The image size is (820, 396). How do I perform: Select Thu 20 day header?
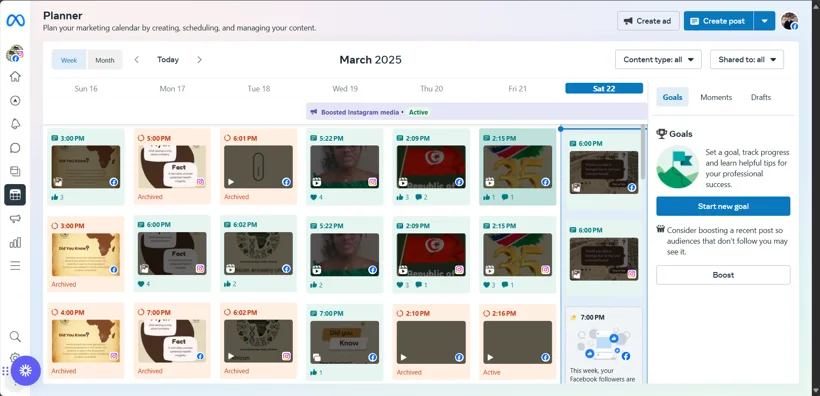pos(431,88)
